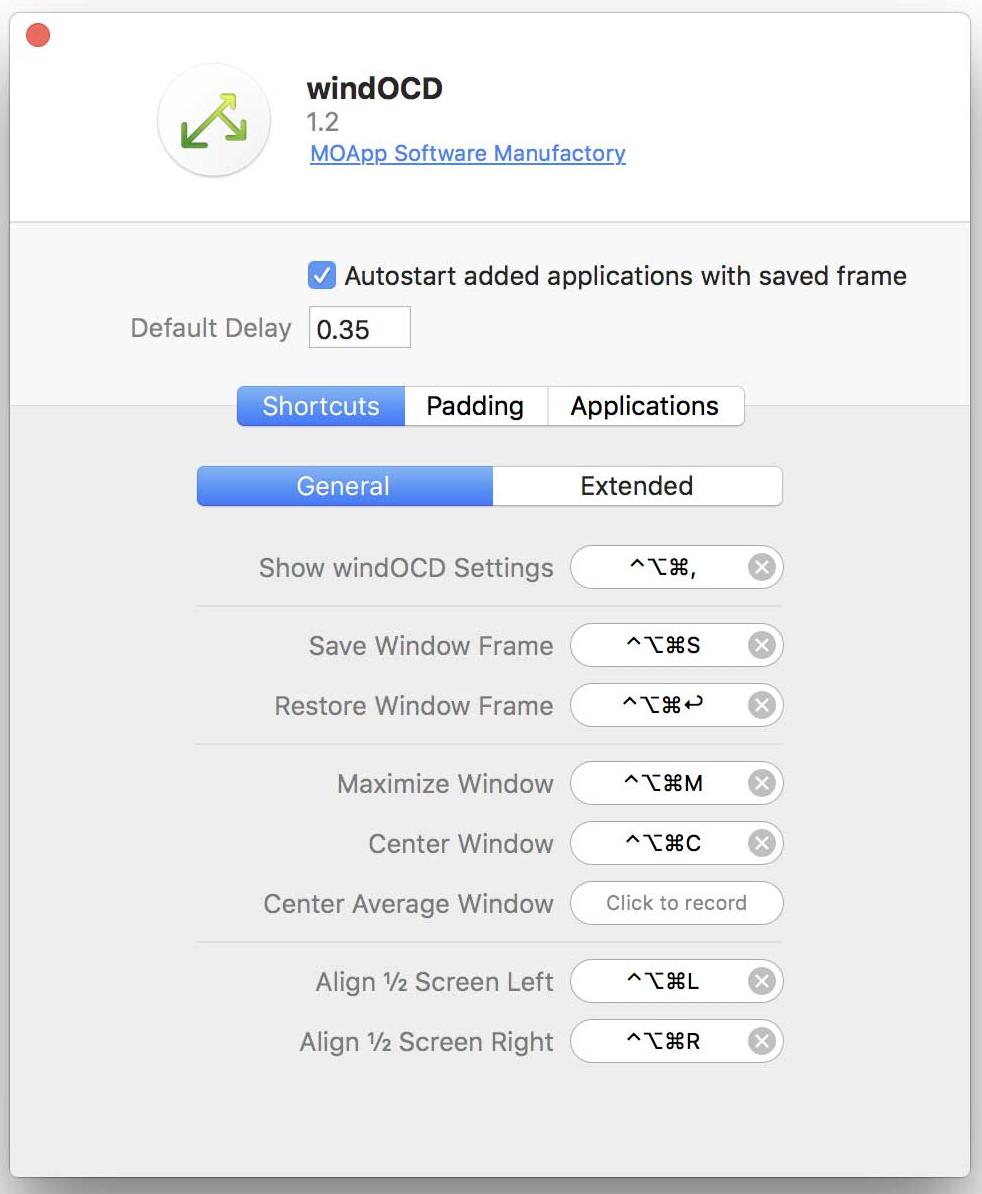The image size is (982, 1194).
Task: Close the windOCD settings window
Action: [x=38, y=35]
